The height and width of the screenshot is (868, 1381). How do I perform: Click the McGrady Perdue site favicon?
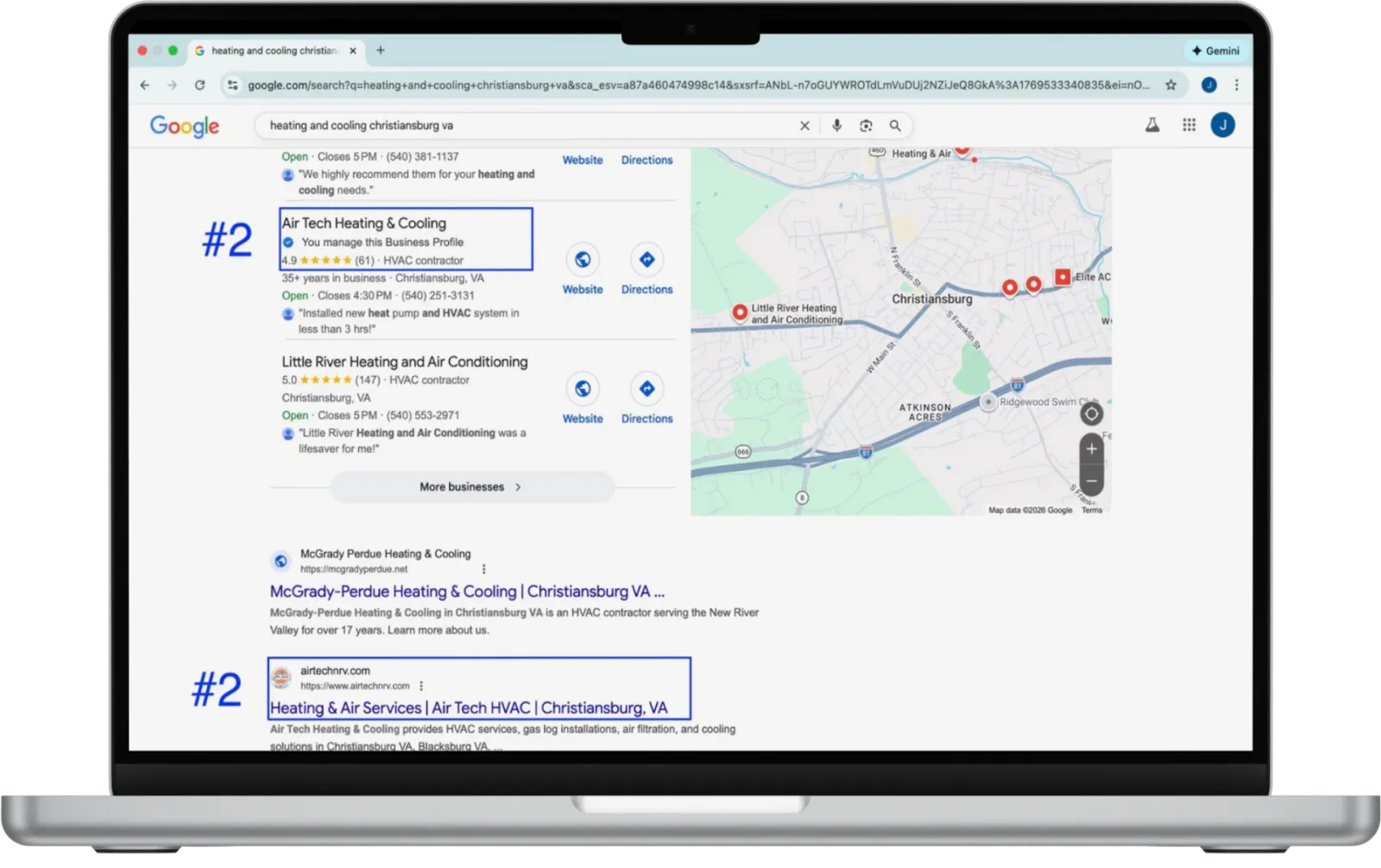pos(281,562)
